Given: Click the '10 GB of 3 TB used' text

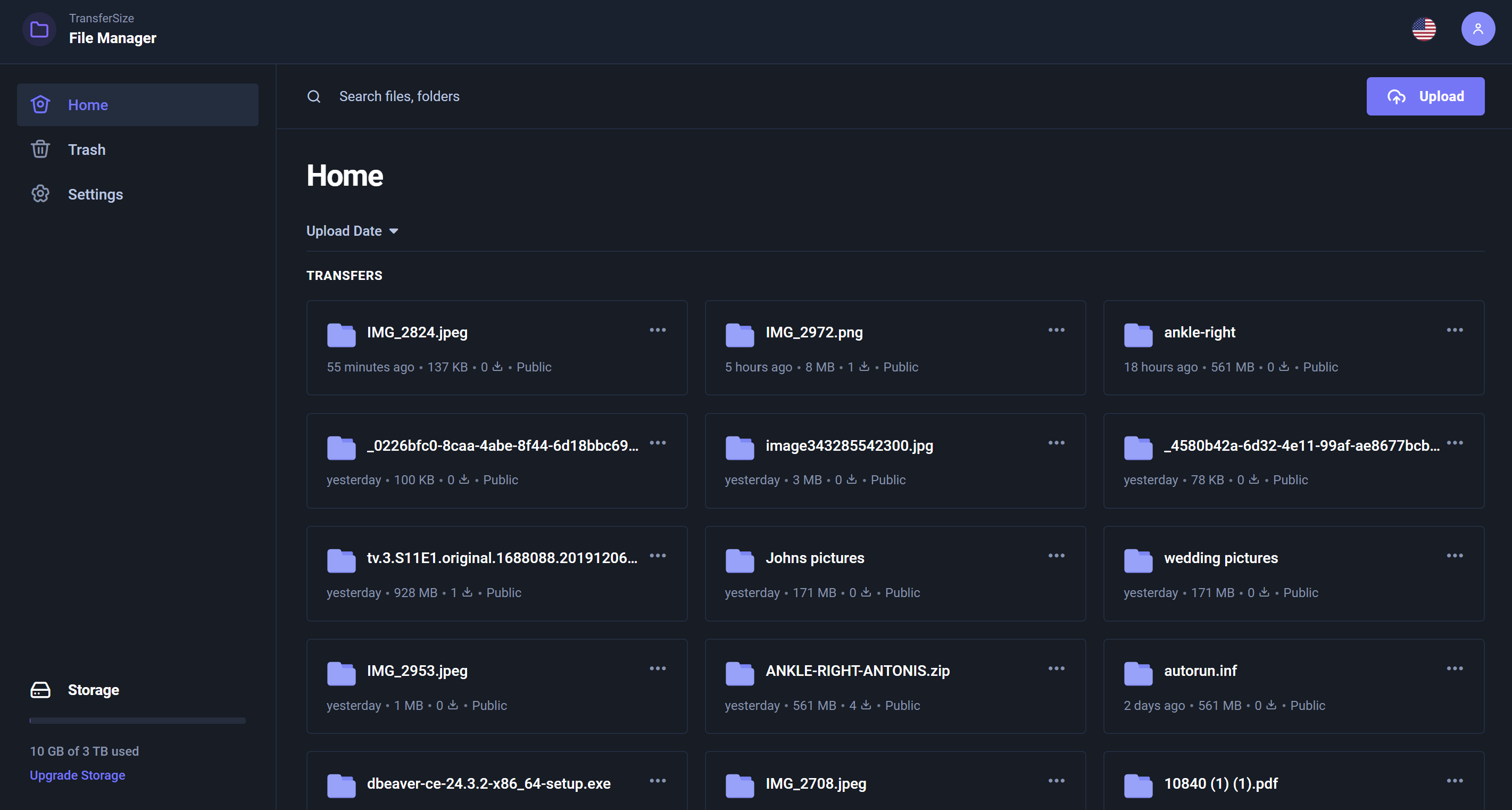Looking at the screenshot, I should [x=85, y=751].
